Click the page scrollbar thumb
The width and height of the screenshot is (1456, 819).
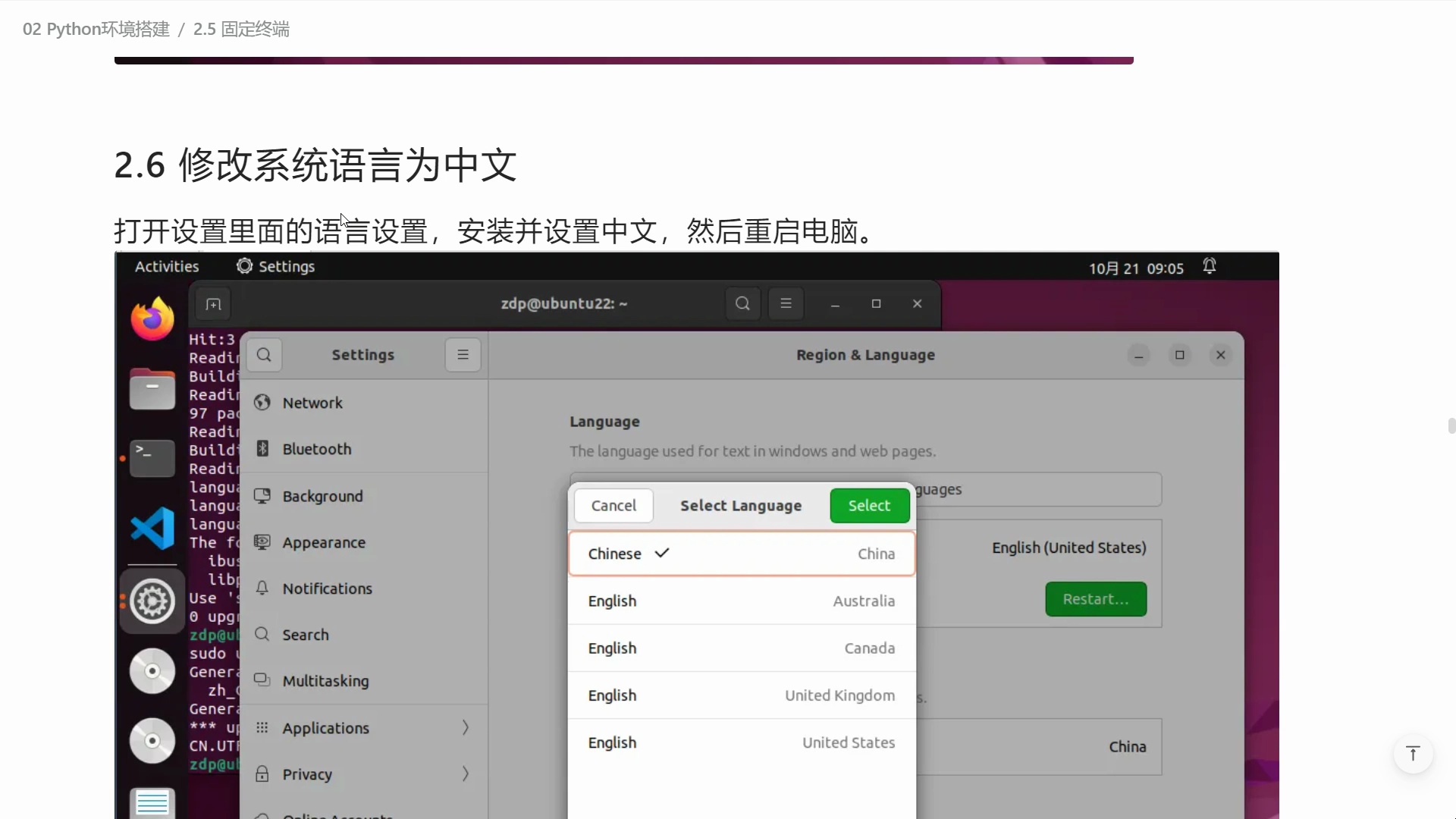(x=1451, y=425)
